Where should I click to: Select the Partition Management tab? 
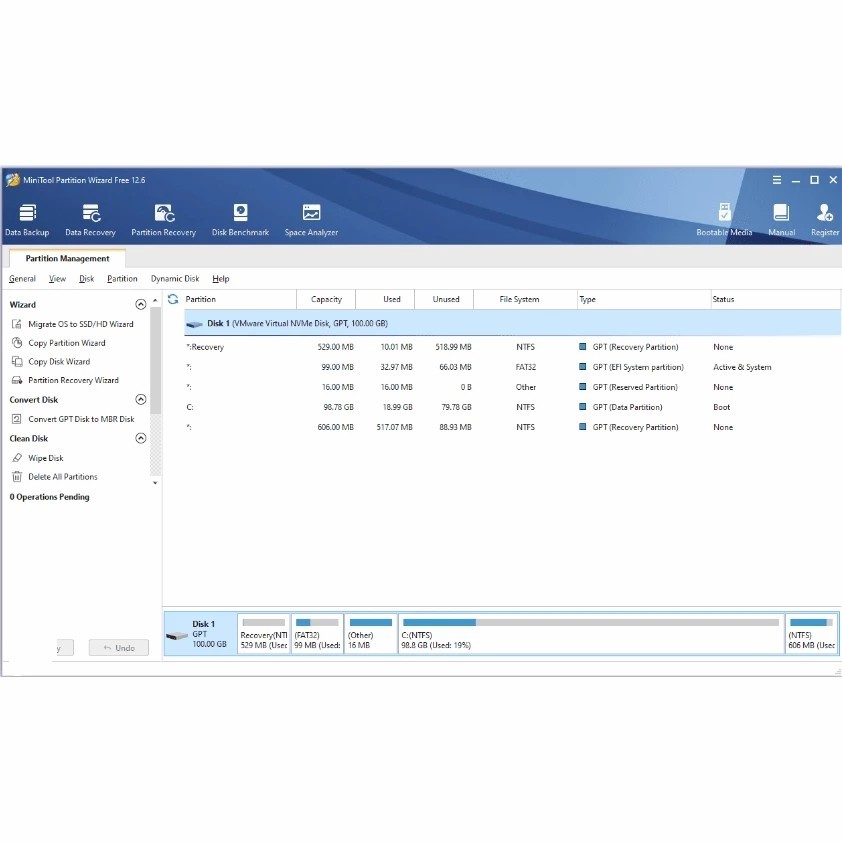click(x=67, y=258)
